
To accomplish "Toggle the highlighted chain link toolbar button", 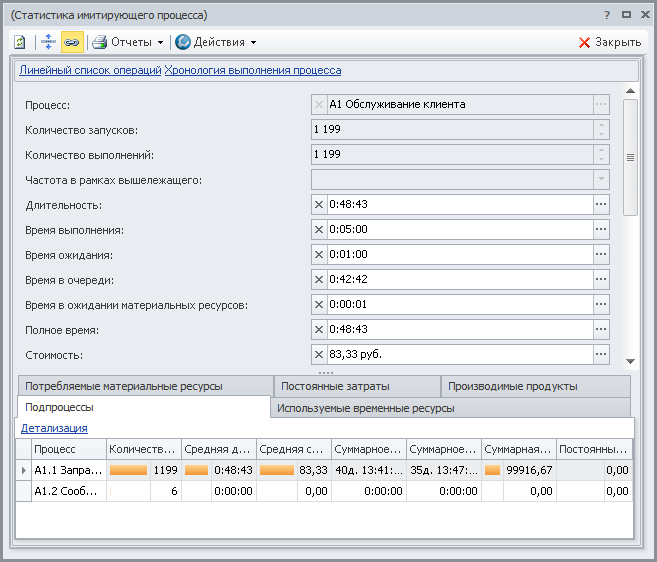I will click(x=72, y=42).
